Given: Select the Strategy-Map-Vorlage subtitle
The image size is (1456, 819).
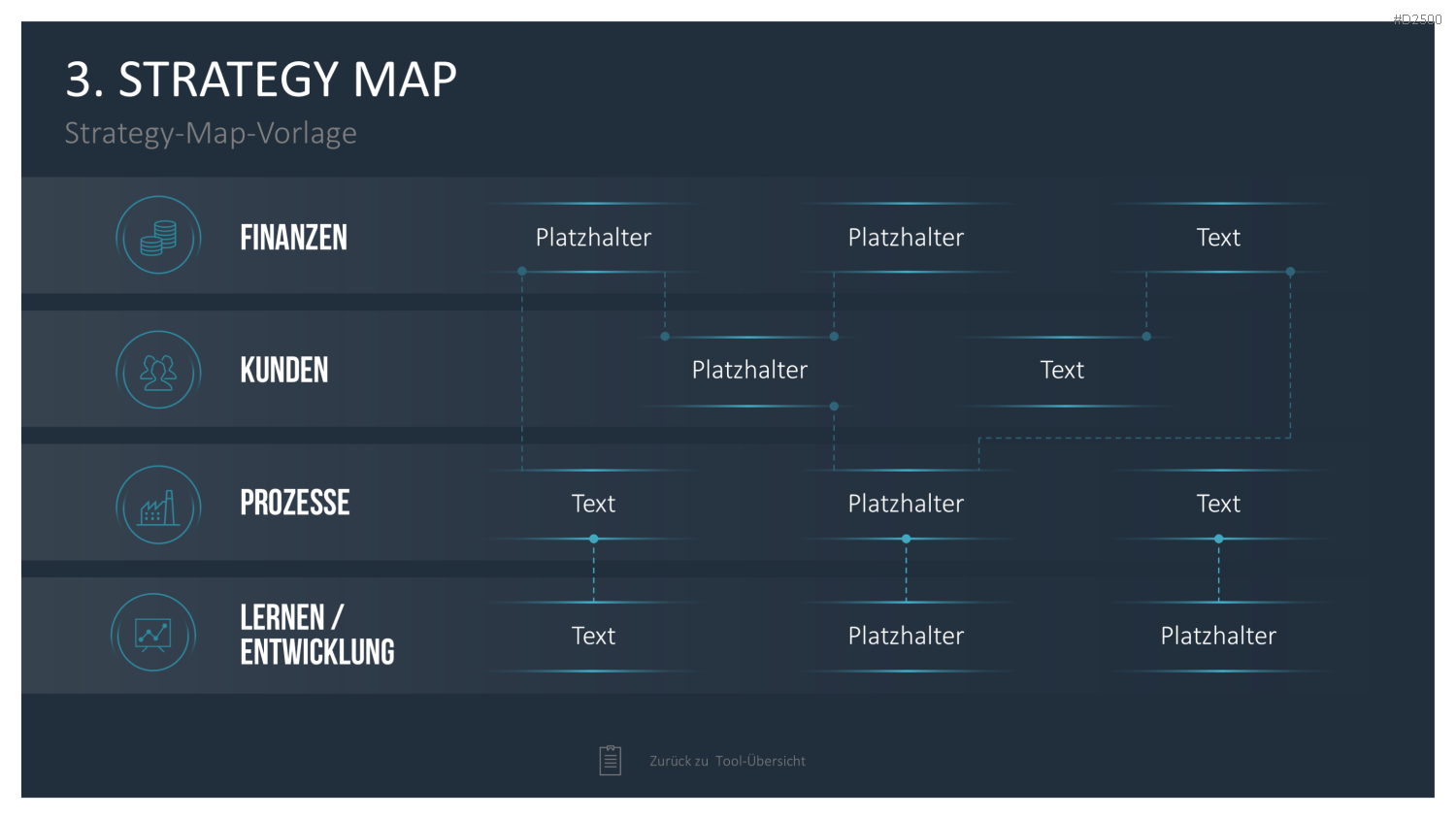Looking at the screenshot, I should point(211,133).
